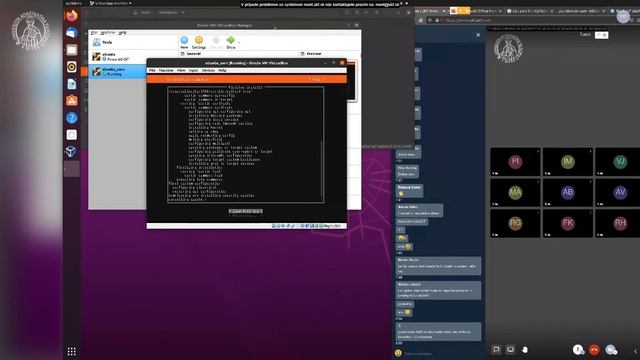This screenshot has height=360, width=640.
Task: Click the highlighted button below install log
Action: [x=245, y=211]
